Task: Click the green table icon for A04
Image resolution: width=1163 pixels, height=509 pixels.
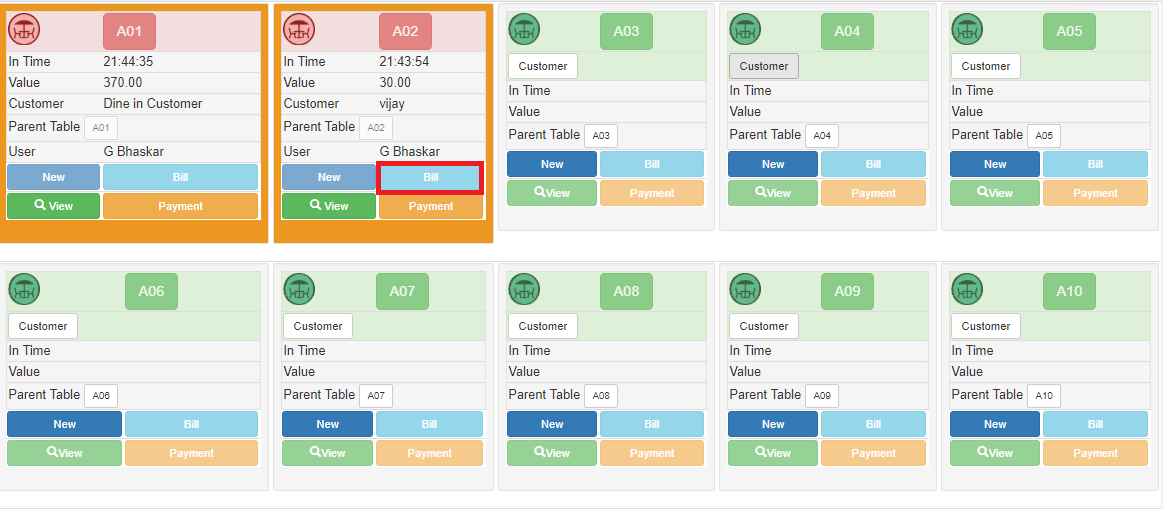Action: click(x=745, y=30)
